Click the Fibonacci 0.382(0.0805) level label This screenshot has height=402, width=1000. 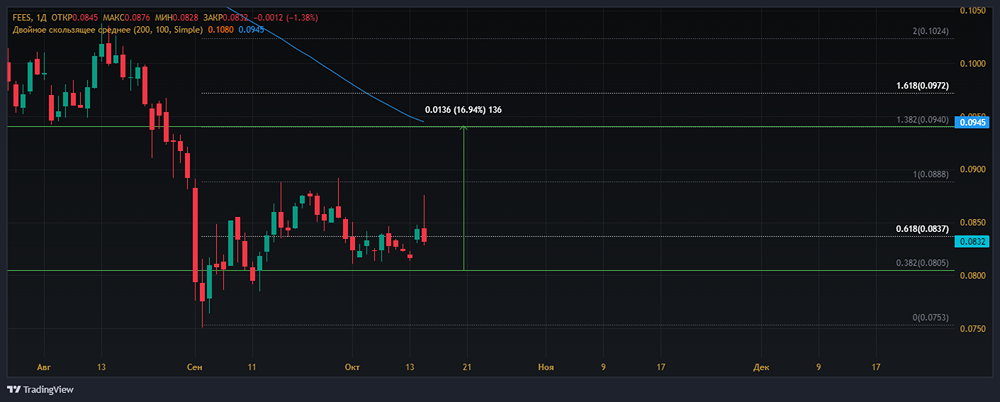925,262
